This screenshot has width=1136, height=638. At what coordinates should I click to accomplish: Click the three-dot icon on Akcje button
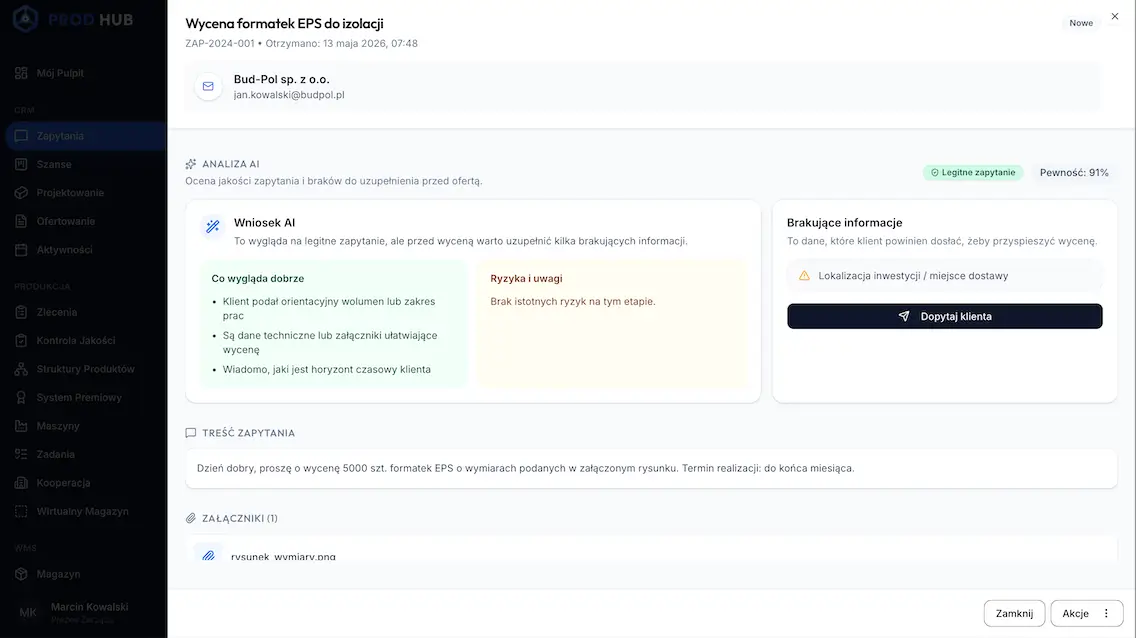point(1106,613)
